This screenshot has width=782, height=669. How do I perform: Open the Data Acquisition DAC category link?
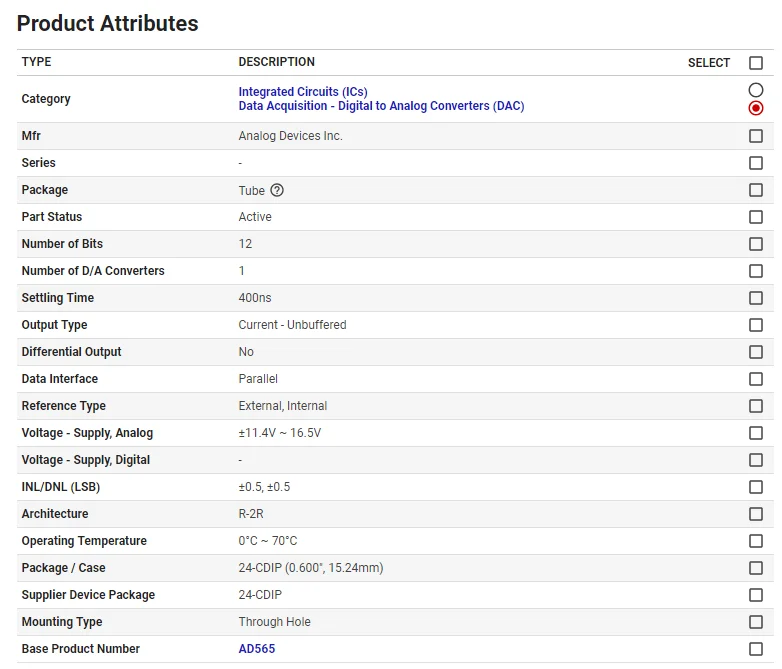click(381, 106)
